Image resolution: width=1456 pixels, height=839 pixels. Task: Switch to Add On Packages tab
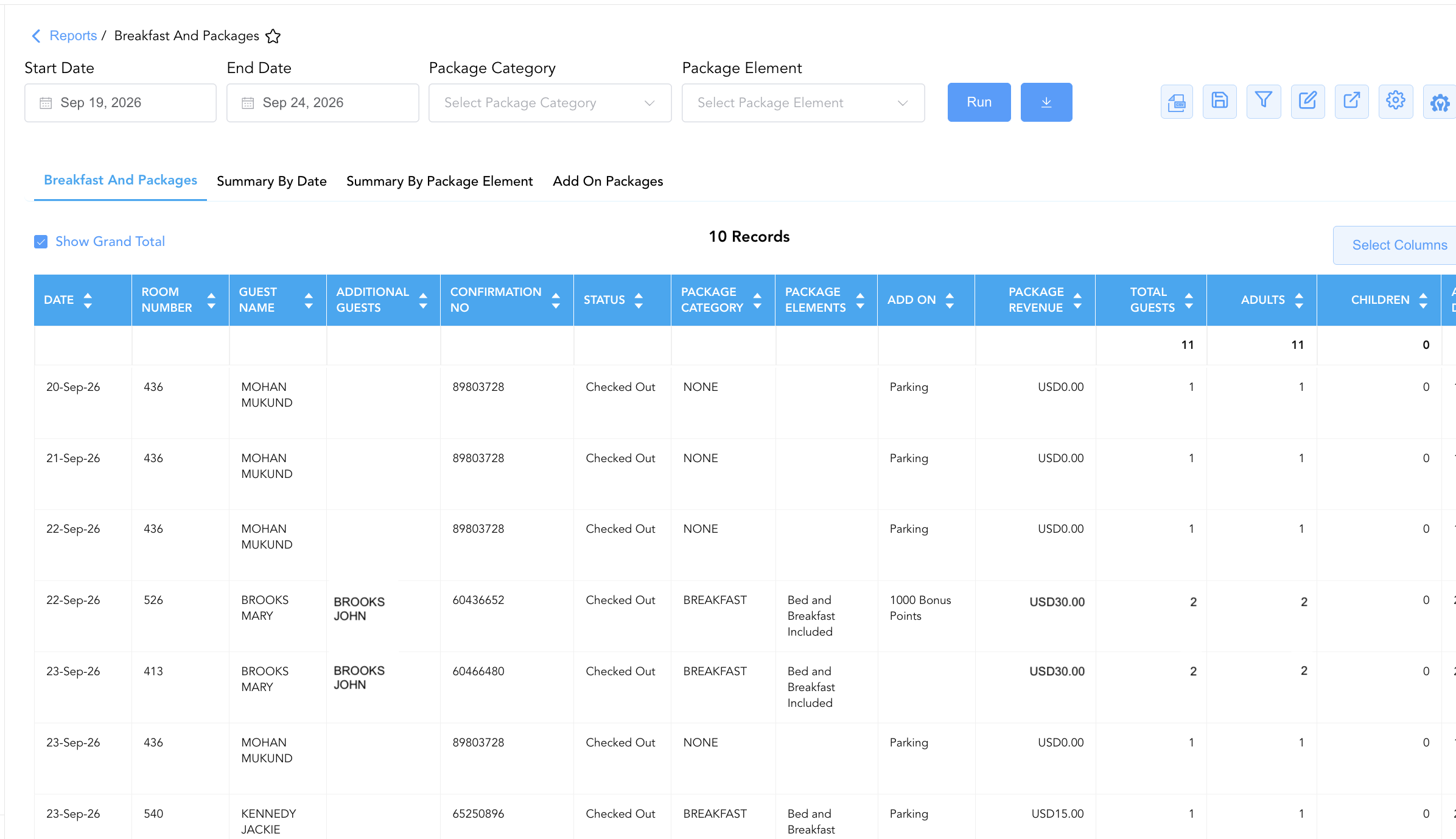(x=608, y=181)
